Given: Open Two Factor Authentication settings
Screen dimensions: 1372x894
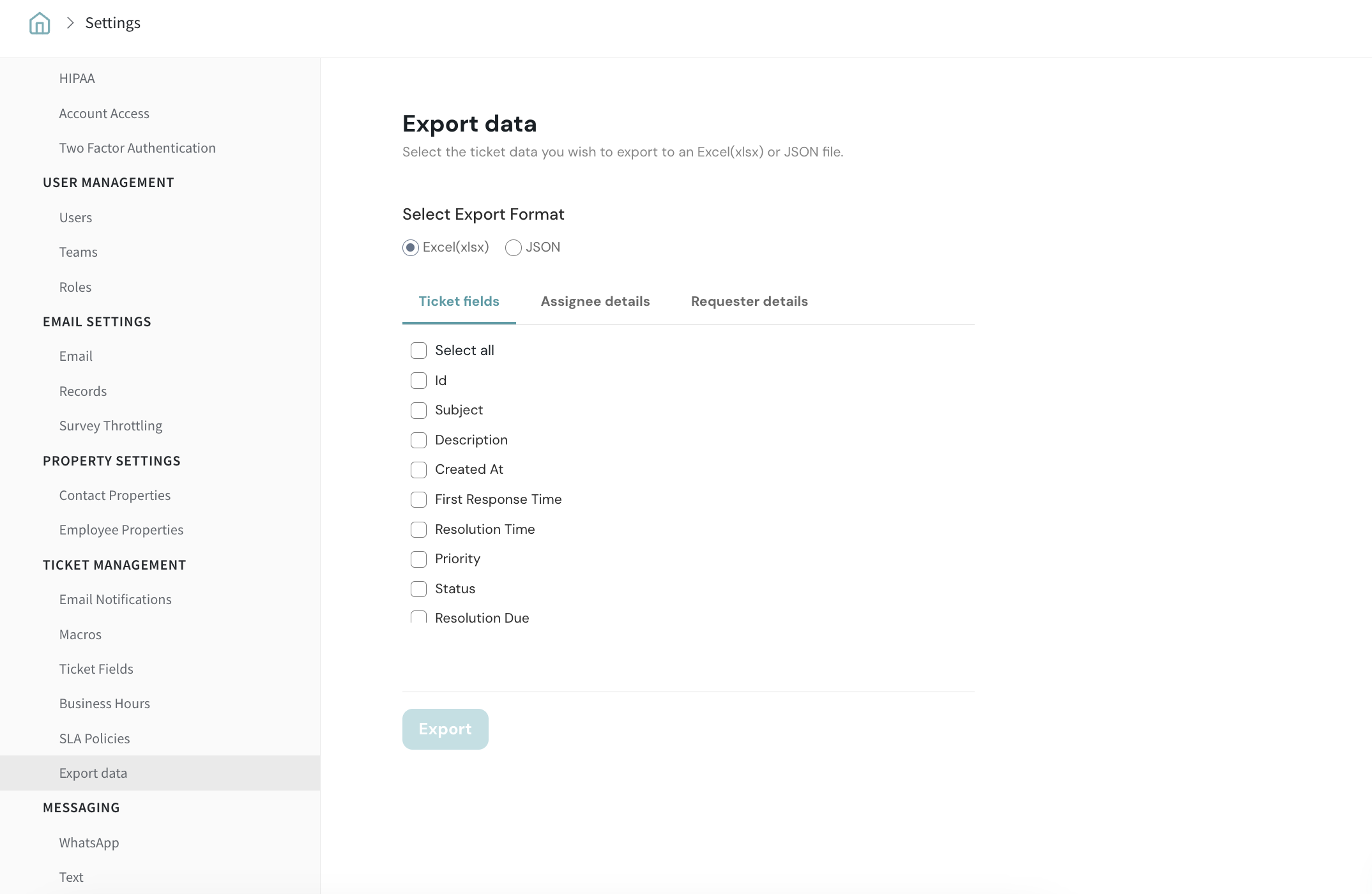Looking at the screenshot, I should click(137, 148).
